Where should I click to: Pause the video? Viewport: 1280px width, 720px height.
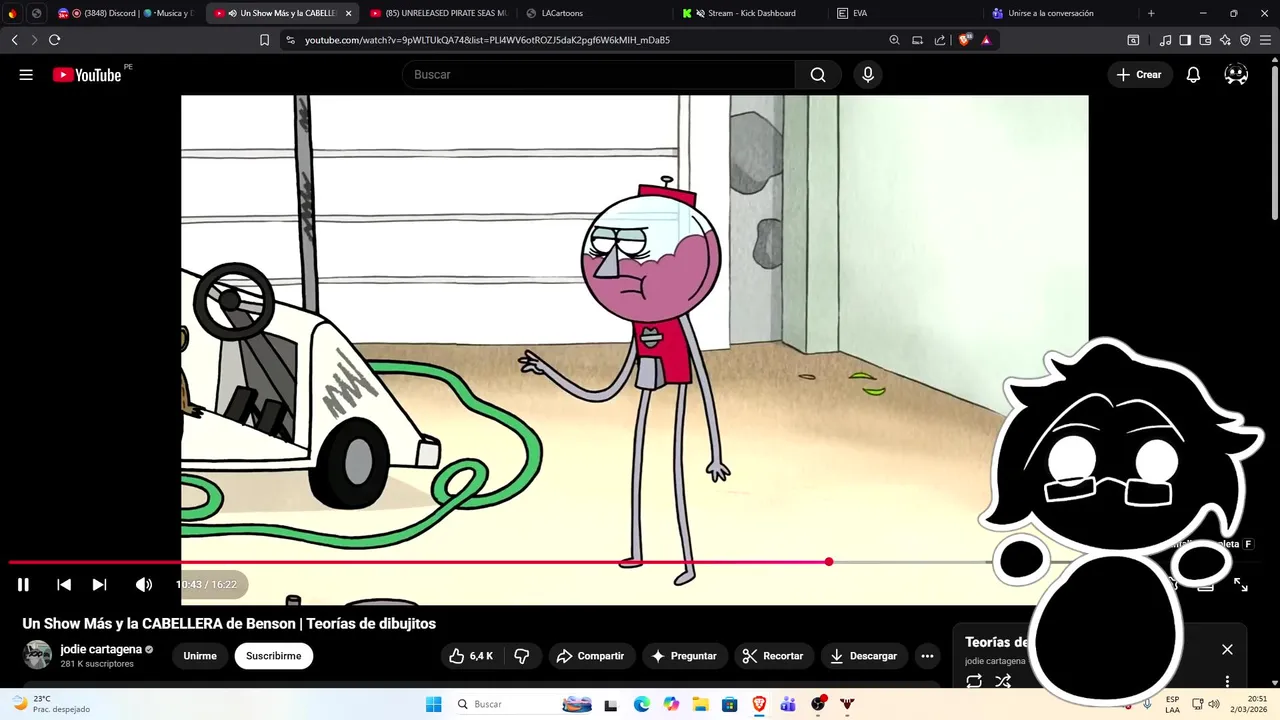(23, 585)
